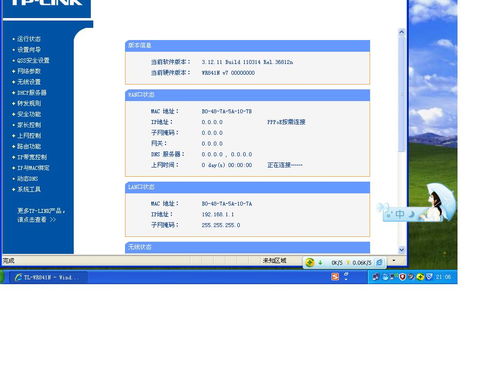The width and height of the screenshot is (500, 375).
Task: Click the LAN口状态 section header
Action: pos(247,187)
